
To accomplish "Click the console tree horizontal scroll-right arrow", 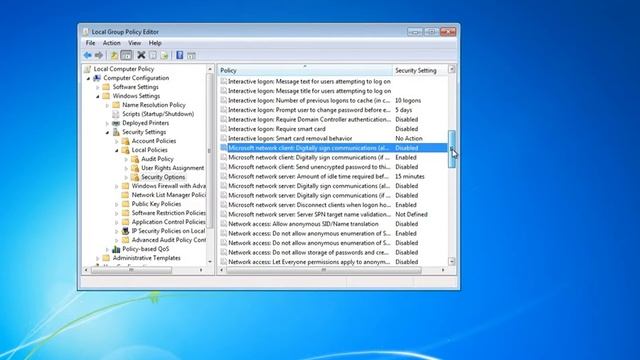I will [201, 270].
